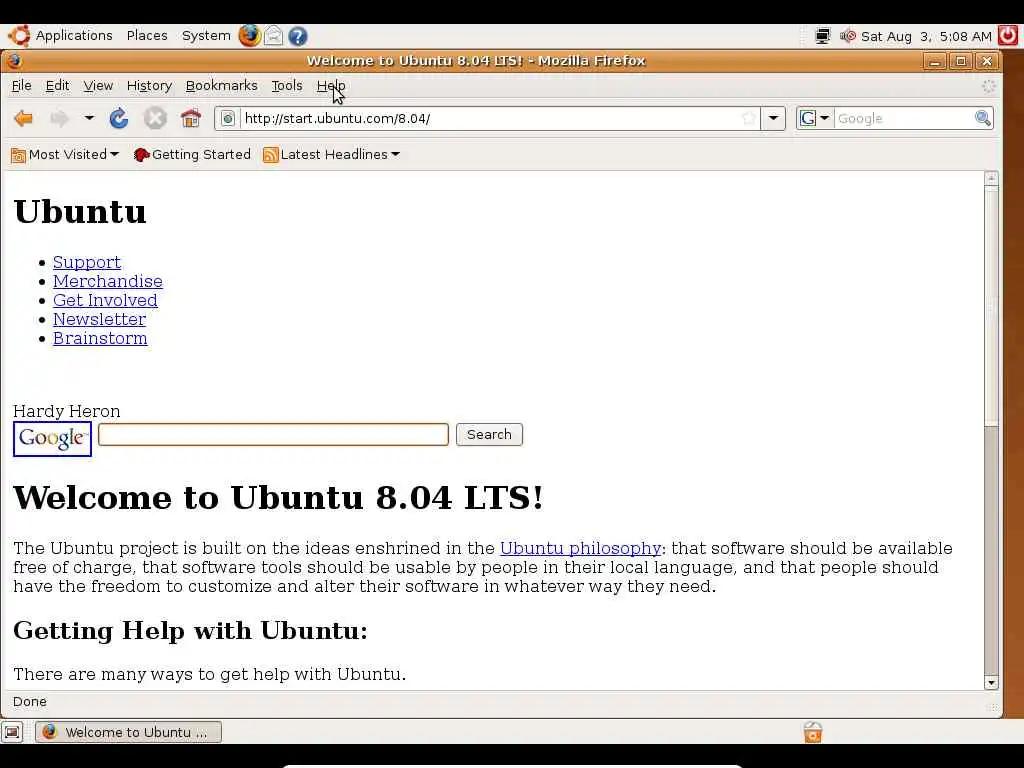Image resolution: width=1024 pixels, height=768 pixels.
Task: Open the trash icon in bottom panel
Action: [x=813, y=732]
